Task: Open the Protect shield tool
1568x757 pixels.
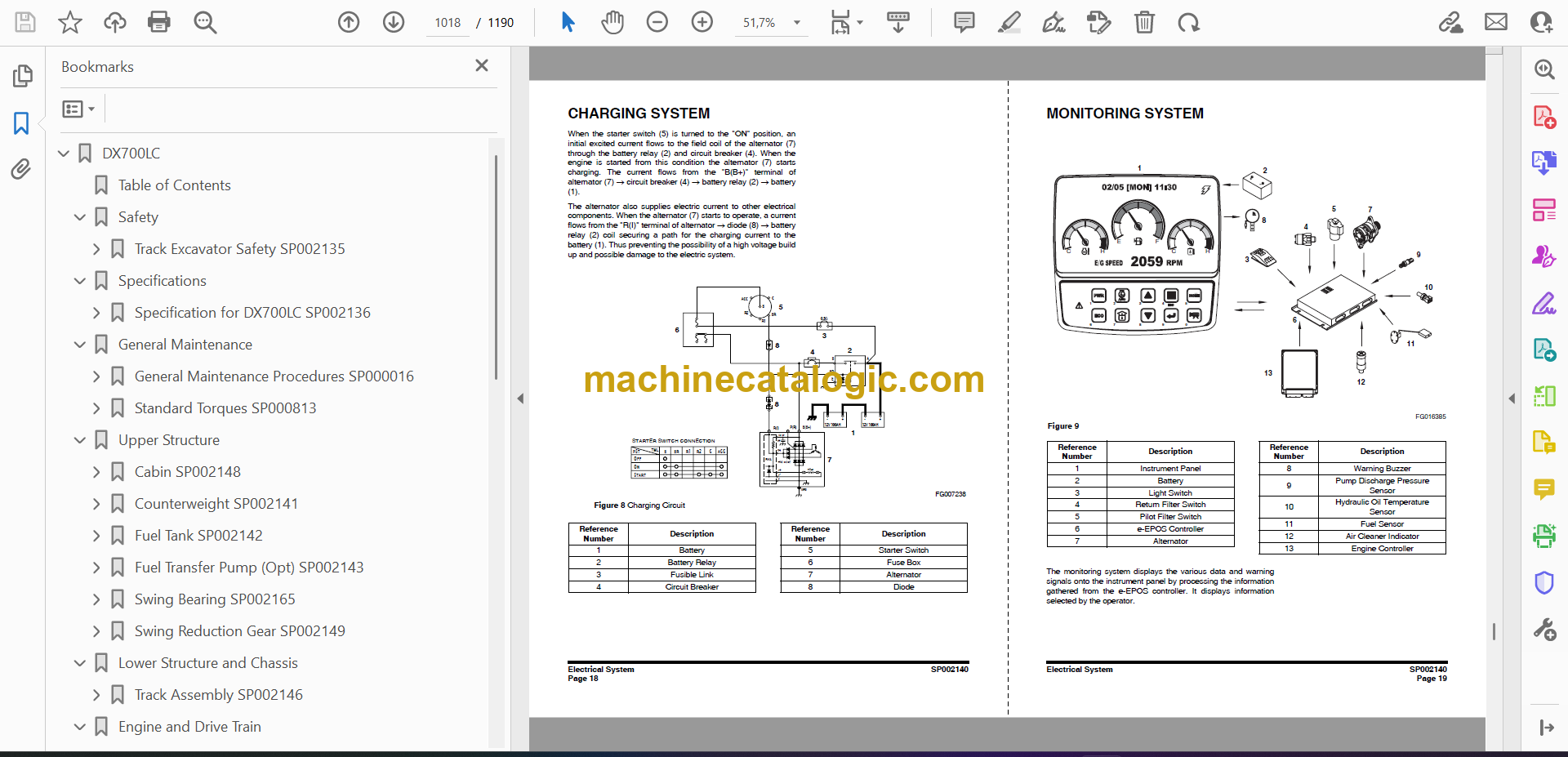Action: click(1543, 583)
